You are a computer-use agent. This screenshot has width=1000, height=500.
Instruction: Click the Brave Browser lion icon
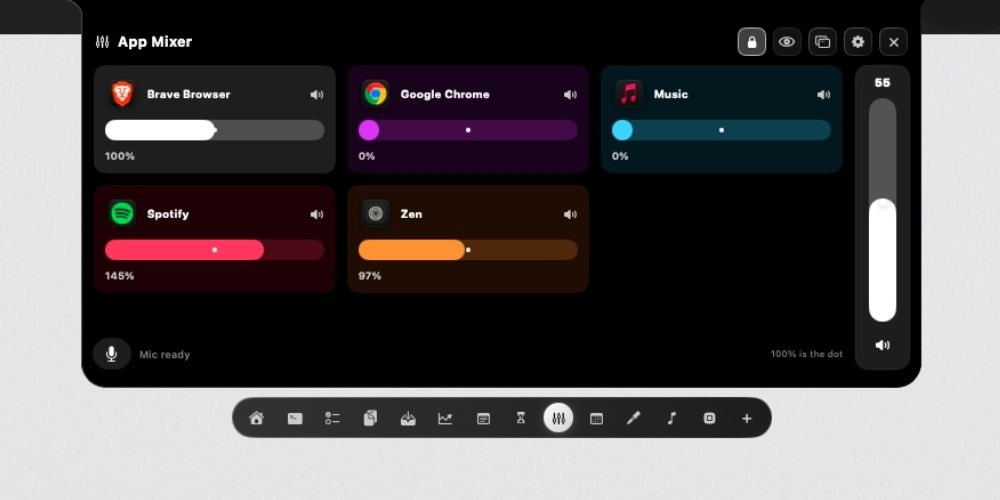pyautogui.click(x=122, y=94)
